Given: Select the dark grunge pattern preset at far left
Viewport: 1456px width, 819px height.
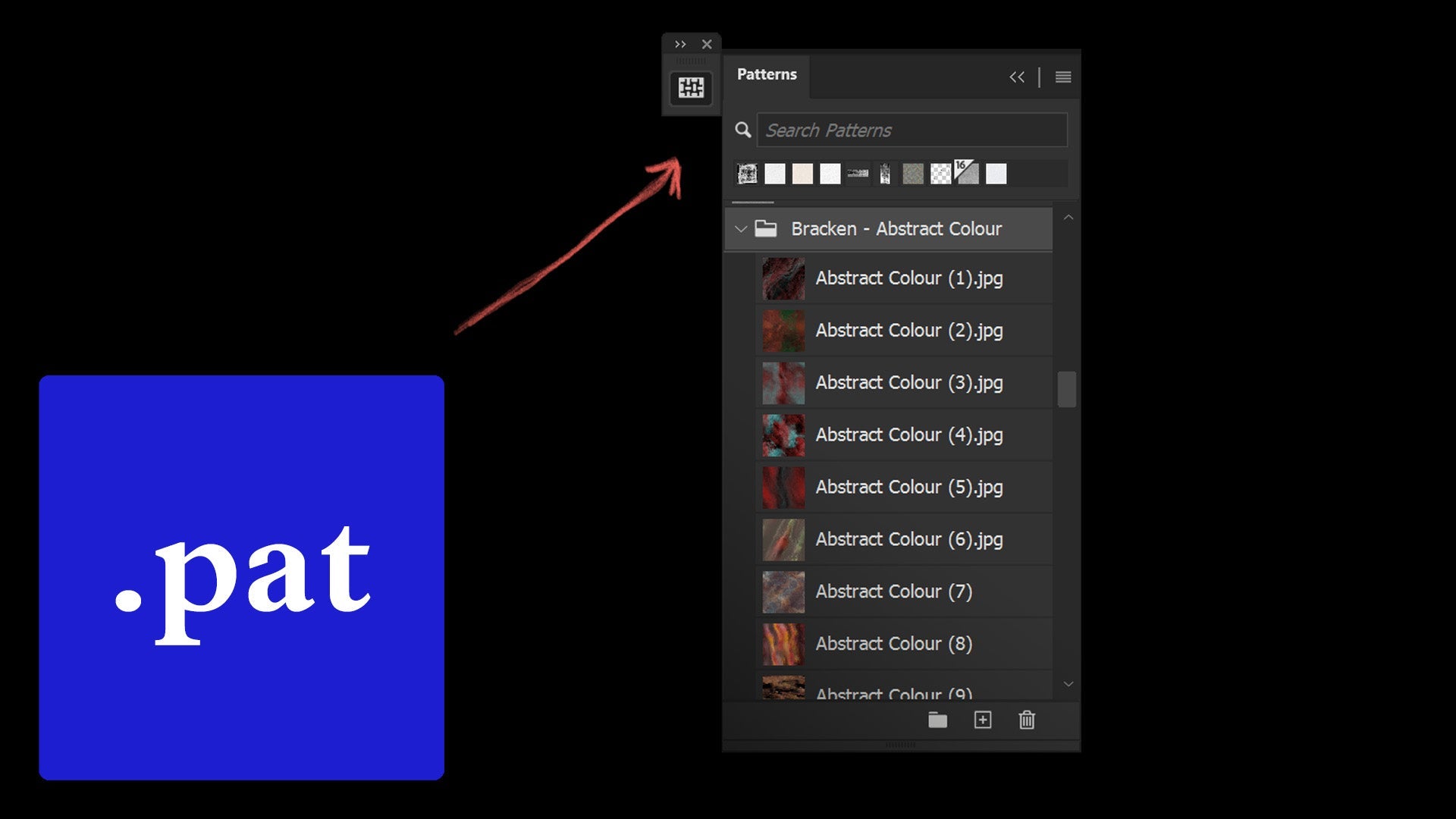Looking at the screenshot, I should click(x=747, y=174).
